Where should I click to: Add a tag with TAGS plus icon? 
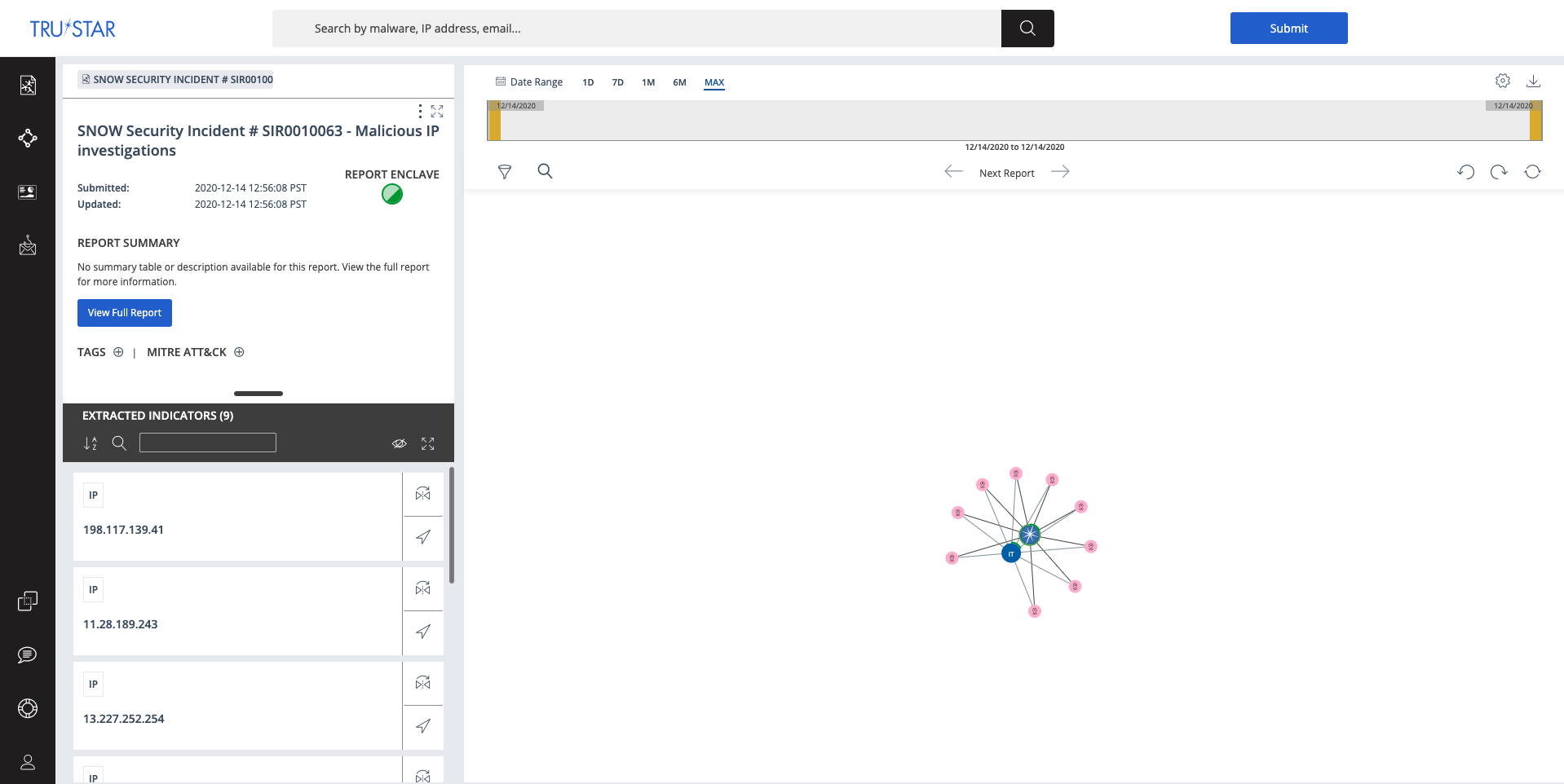(118, 352)
